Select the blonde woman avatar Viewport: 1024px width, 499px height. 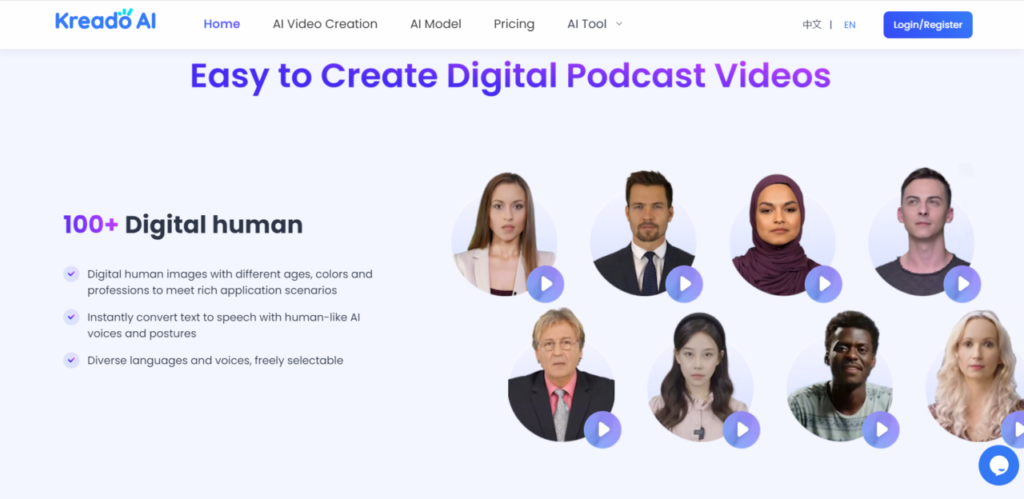coord(974,376)
